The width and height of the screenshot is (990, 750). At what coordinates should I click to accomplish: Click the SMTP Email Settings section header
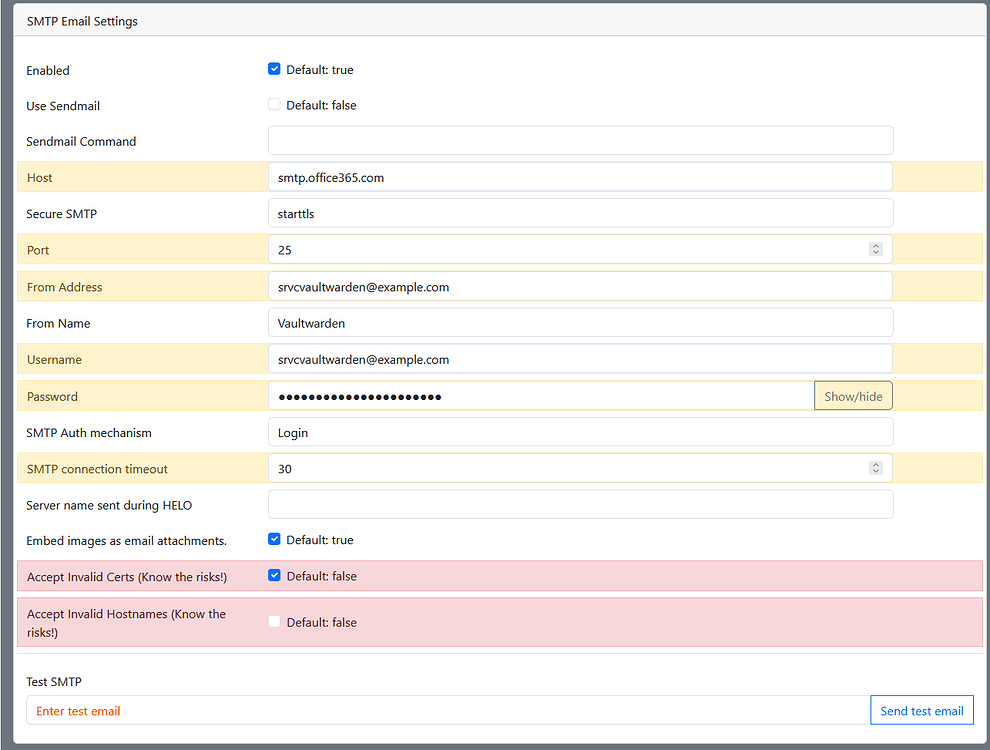(498, 21)
